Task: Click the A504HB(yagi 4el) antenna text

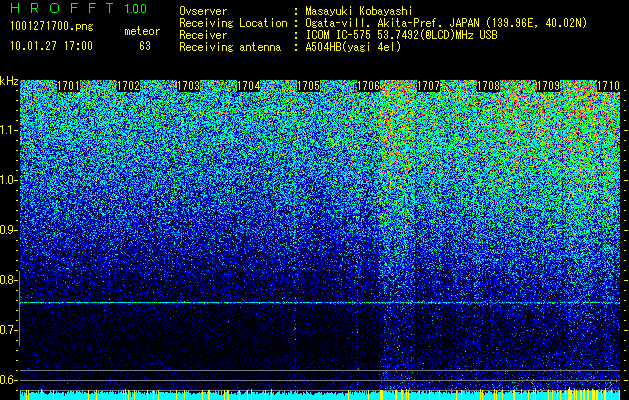Action: [x=353, y=47]
